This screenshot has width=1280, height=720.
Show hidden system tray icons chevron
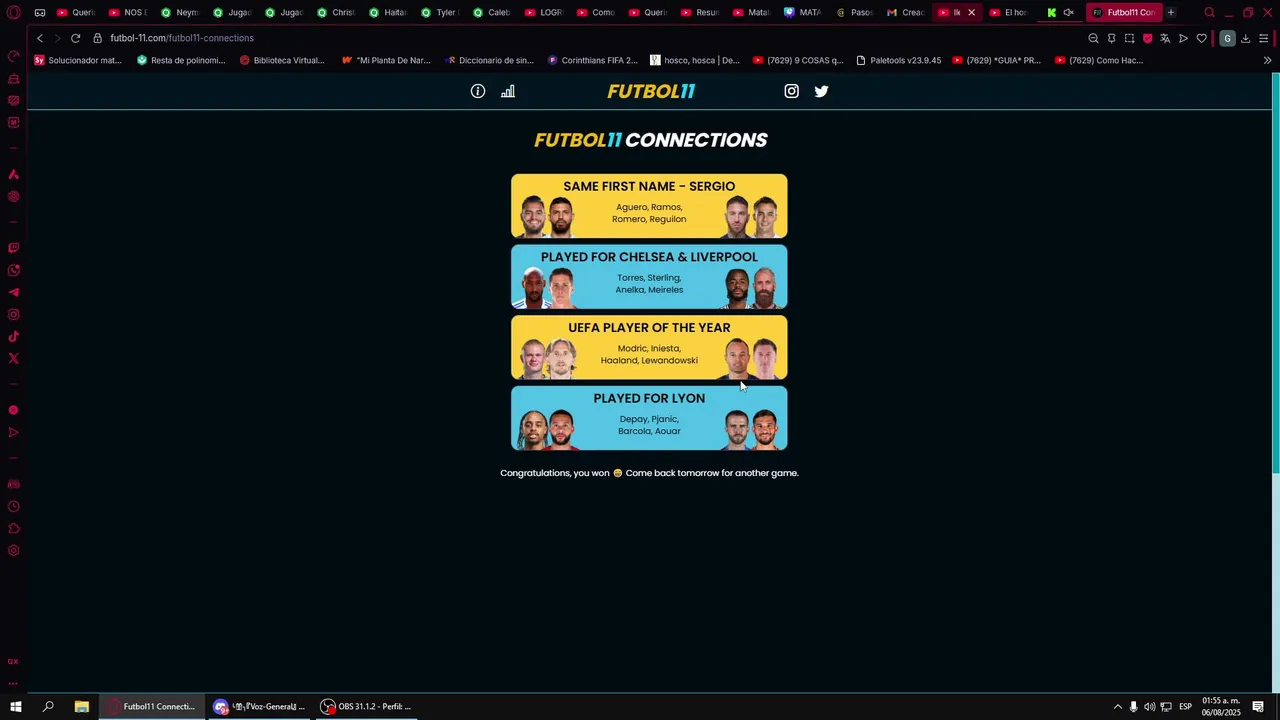click(x=1118, y=707)
